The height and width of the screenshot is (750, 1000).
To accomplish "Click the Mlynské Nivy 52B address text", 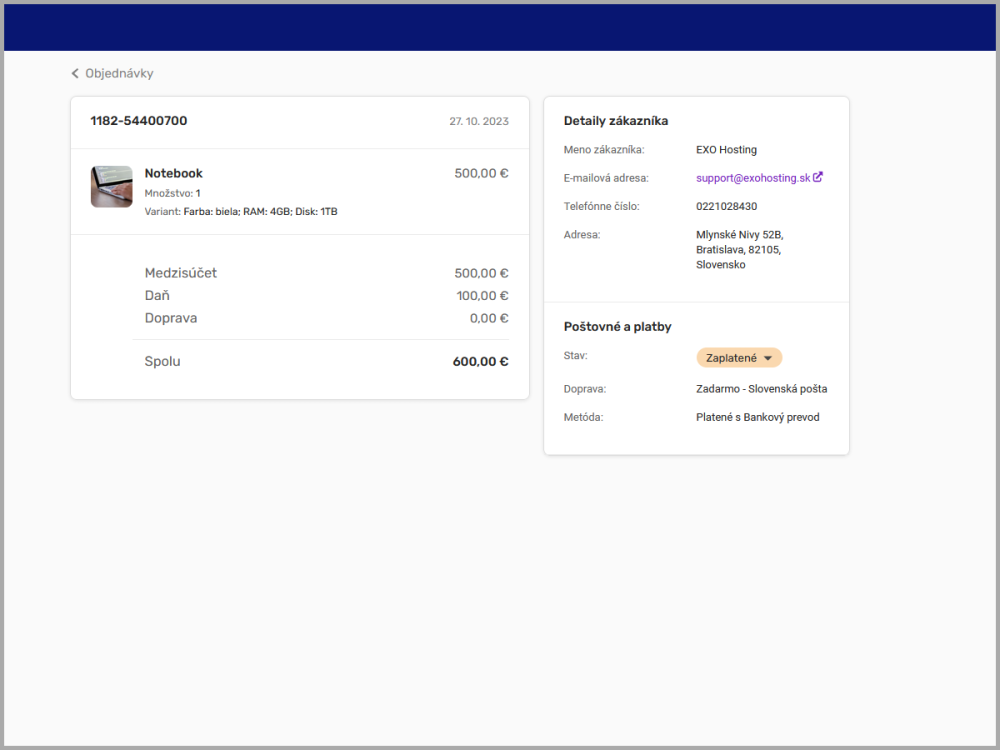I will [739, 235].
